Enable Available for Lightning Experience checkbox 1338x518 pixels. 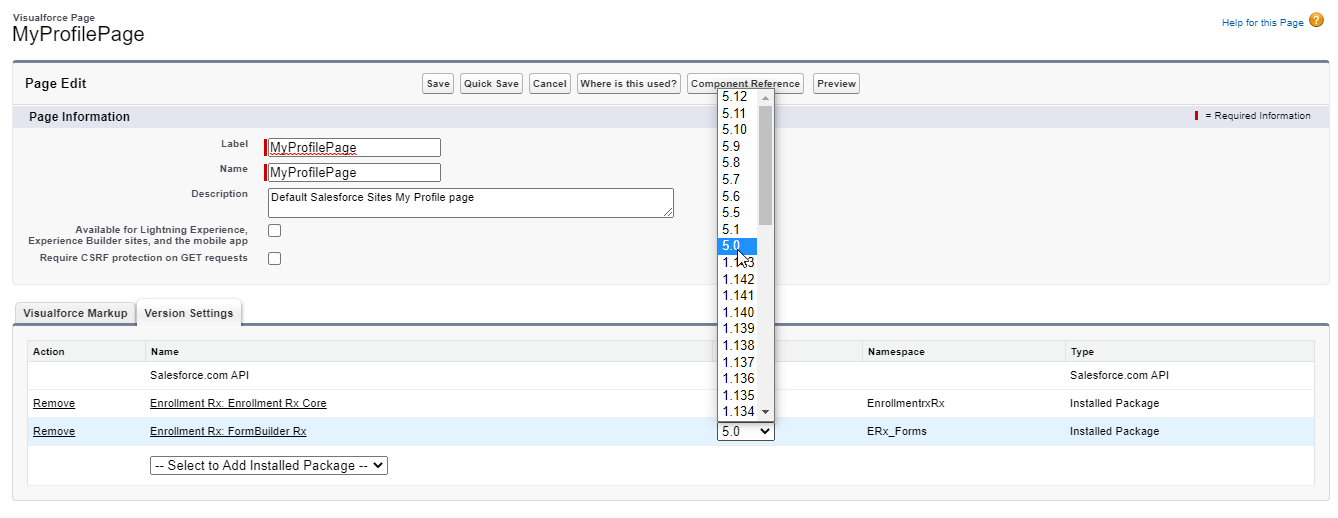tap(274, 231)
